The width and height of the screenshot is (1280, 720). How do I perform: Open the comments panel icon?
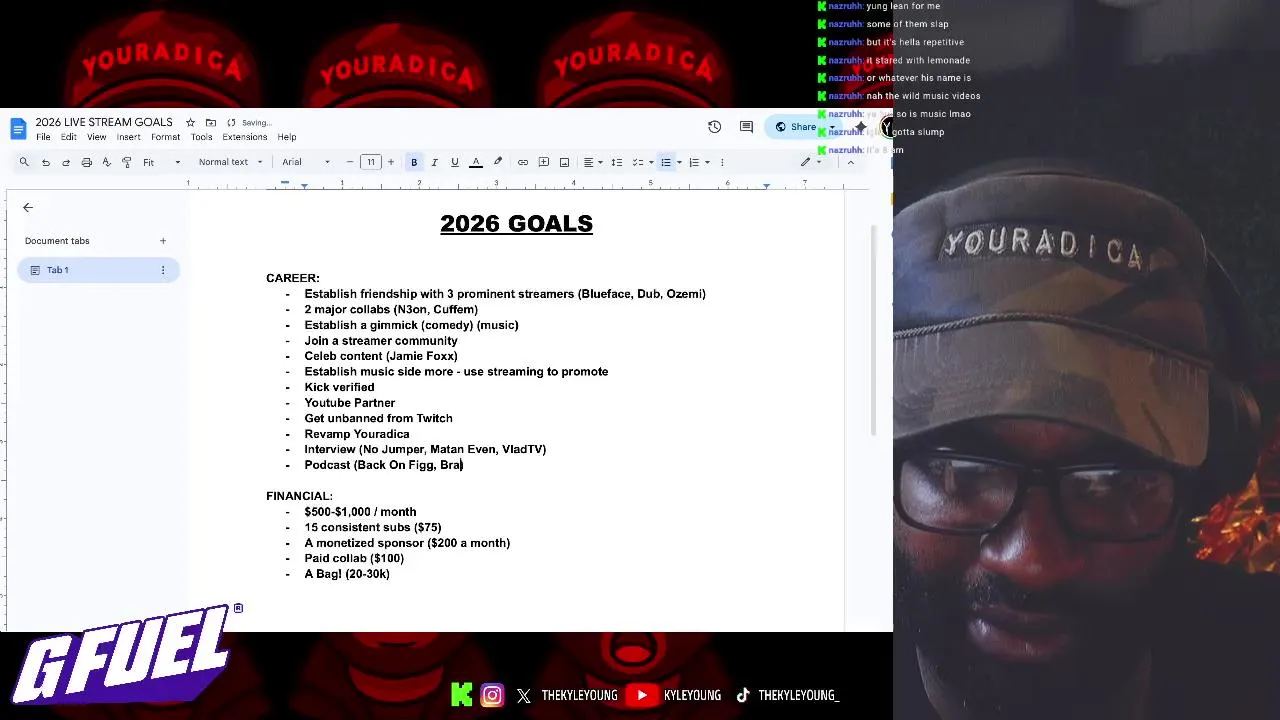point(746,127)
